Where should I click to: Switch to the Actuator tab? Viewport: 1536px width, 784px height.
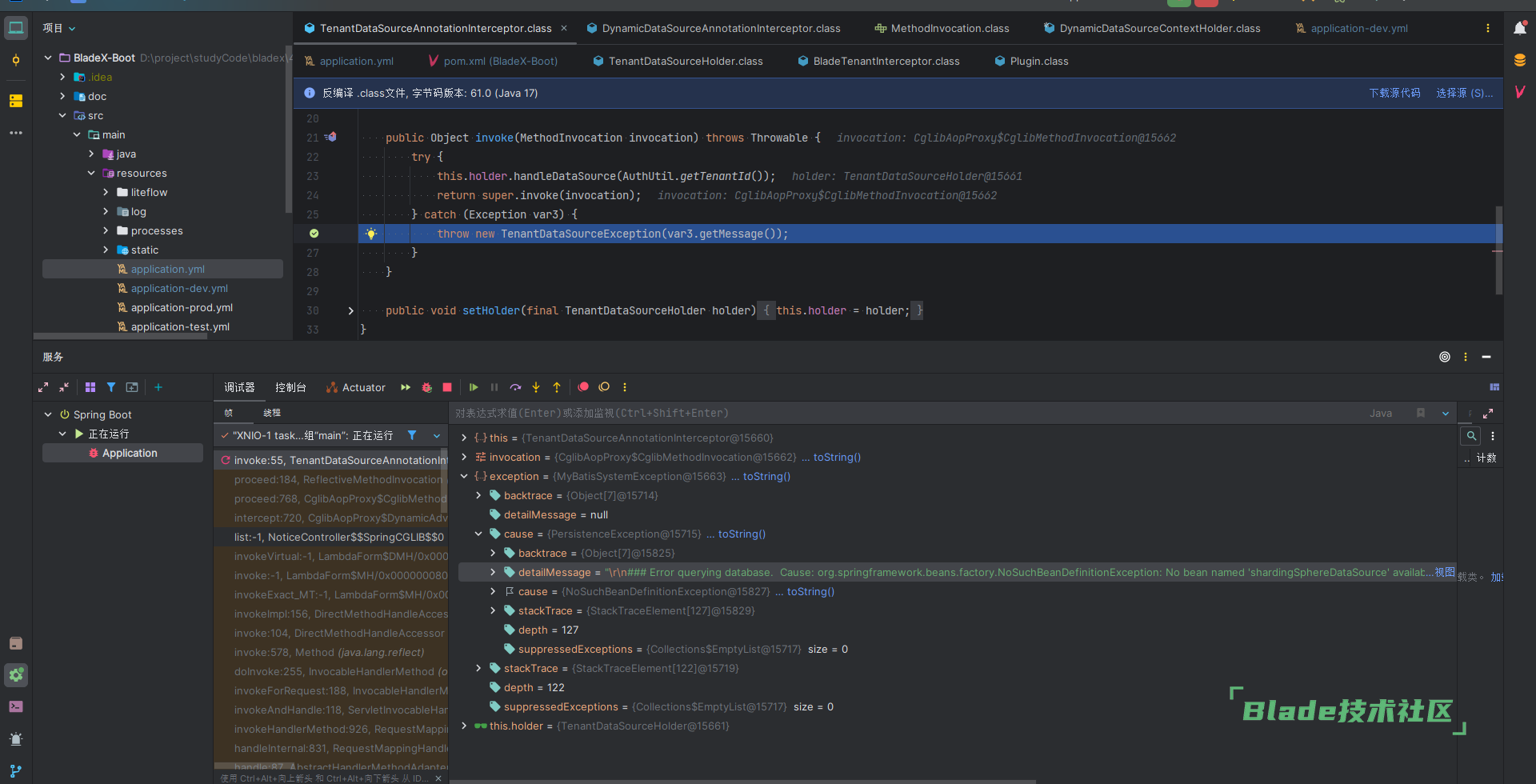pos(356,387)
